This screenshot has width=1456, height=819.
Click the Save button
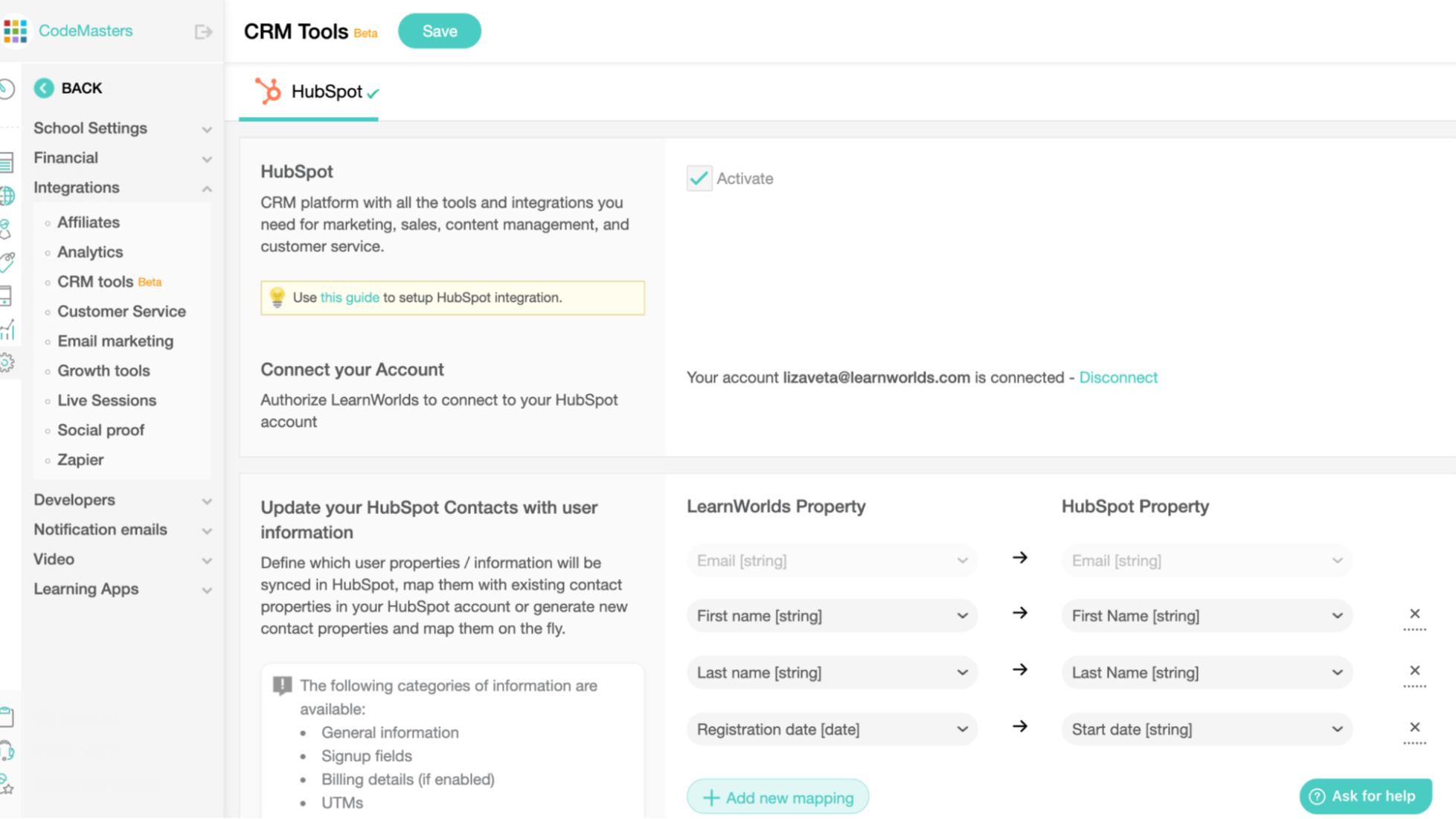point(440,31)
